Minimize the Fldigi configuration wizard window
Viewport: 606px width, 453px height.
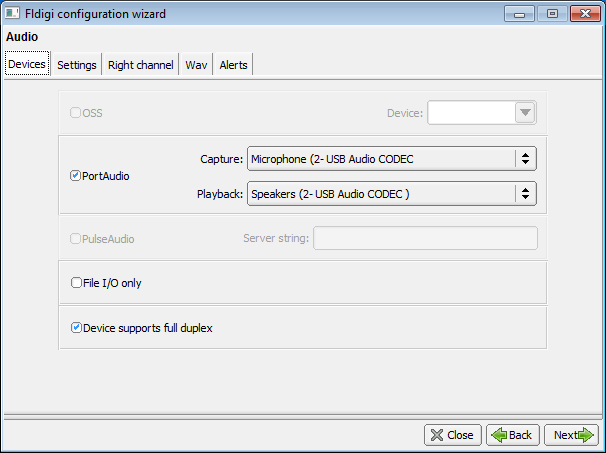pos(519,14)
